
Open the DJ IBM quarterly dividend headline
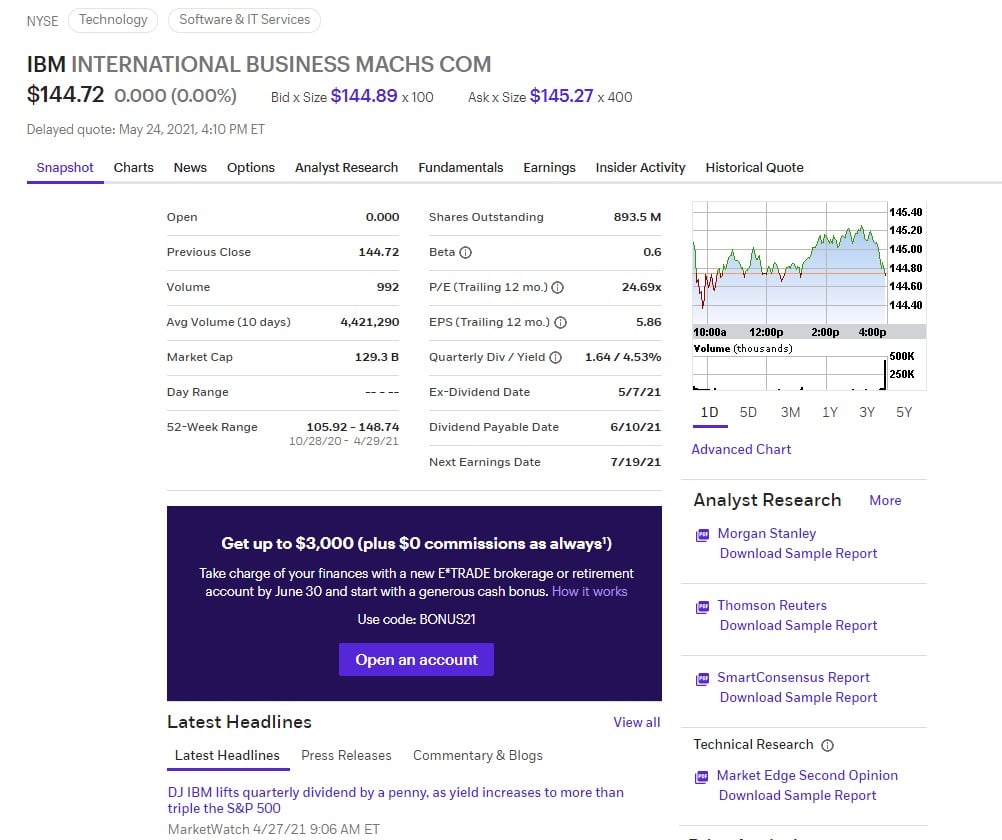pyautogui.click(x=396, y=800)
